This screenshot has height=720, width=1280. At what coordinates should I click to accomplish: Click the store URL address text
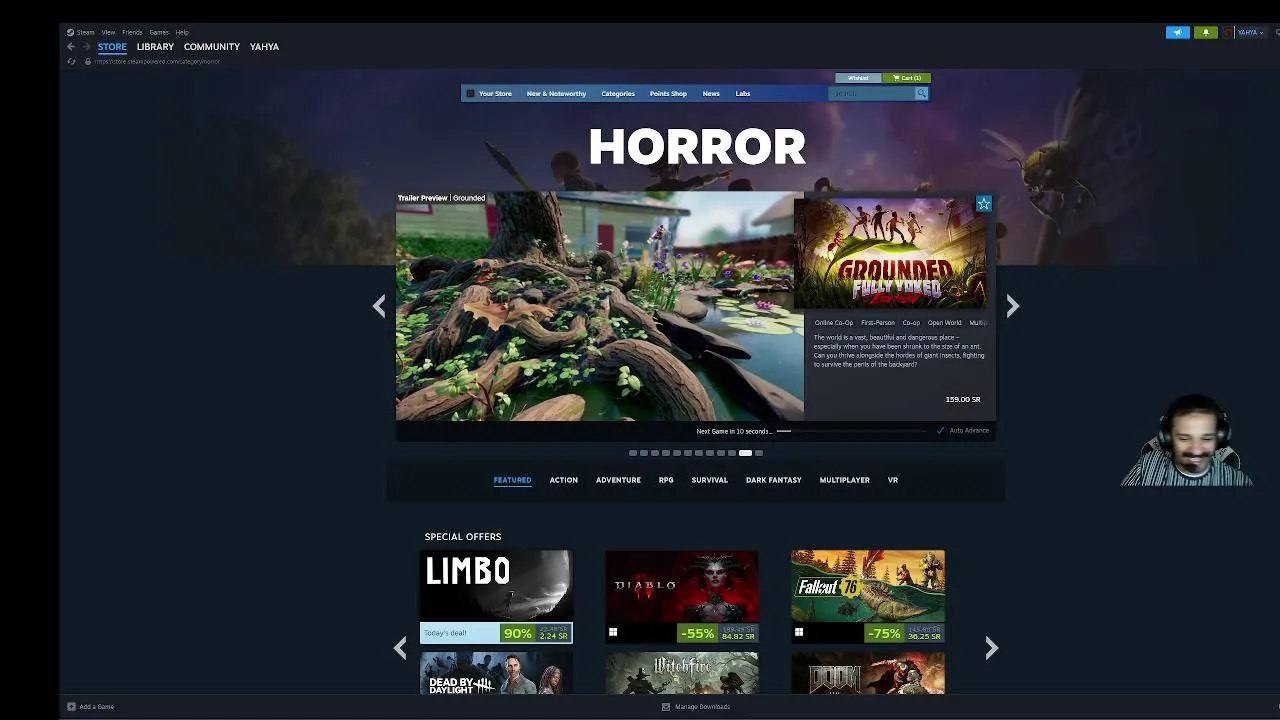tap(157, 61)
